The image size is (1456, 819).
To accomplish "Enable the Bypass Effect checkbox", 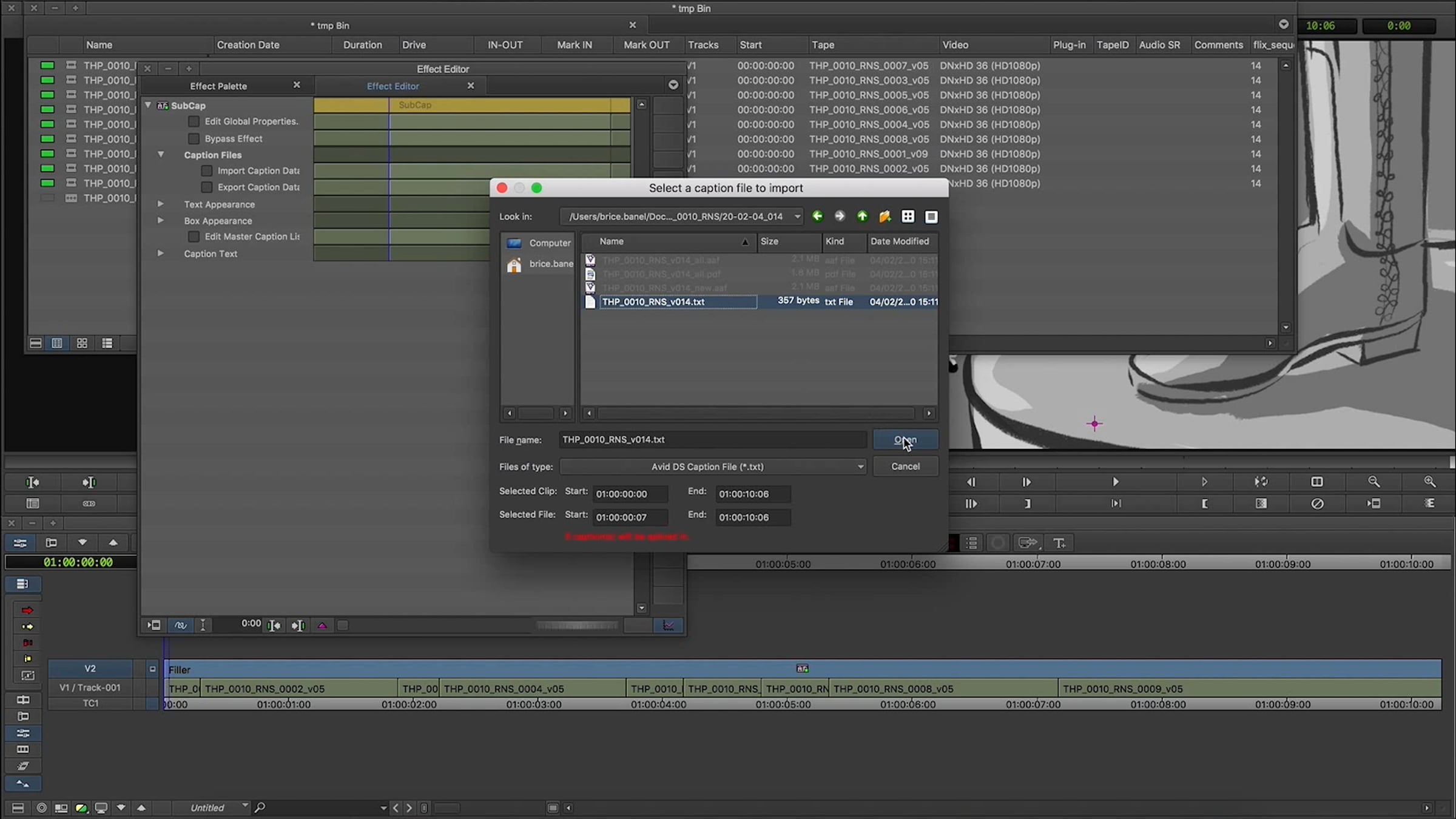I will pos(194,139).
